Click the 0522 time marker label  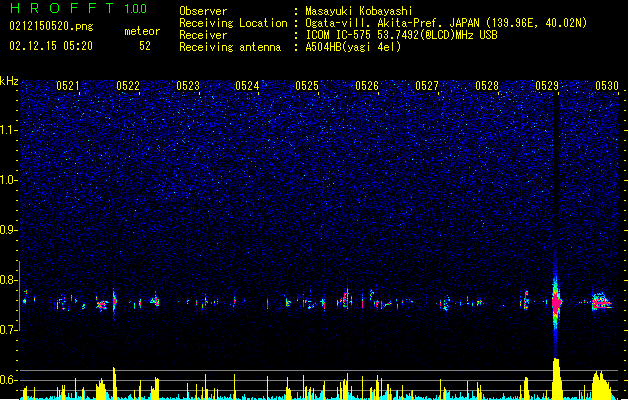[x=128, y=86]
